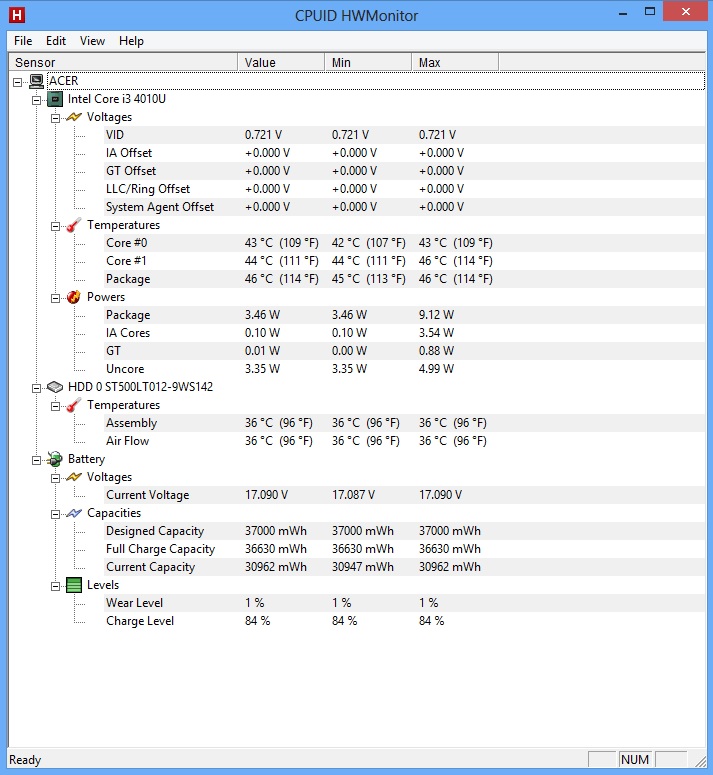713x775 pixels.
Task: Collapse the CPU Voltages group
Action: click(x=55, y=118)
